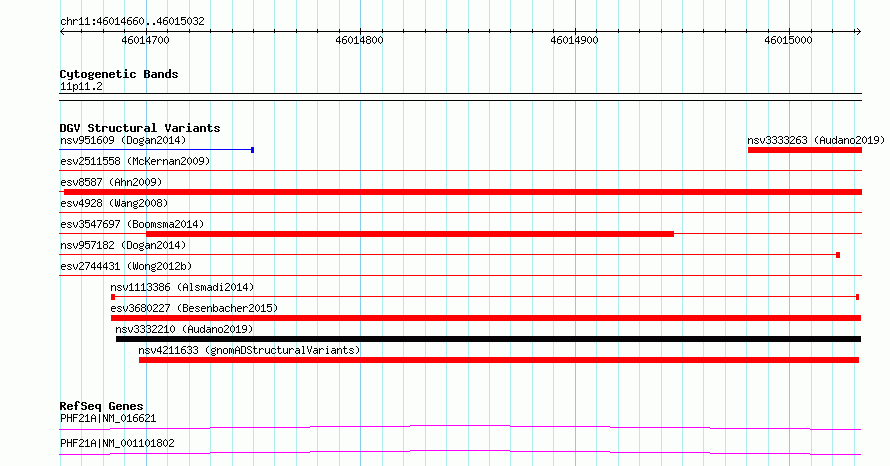The height and width of the screenshot is (466, 890).
Task: Click the 11p11.2 band label
Action: tap(81, 86)
